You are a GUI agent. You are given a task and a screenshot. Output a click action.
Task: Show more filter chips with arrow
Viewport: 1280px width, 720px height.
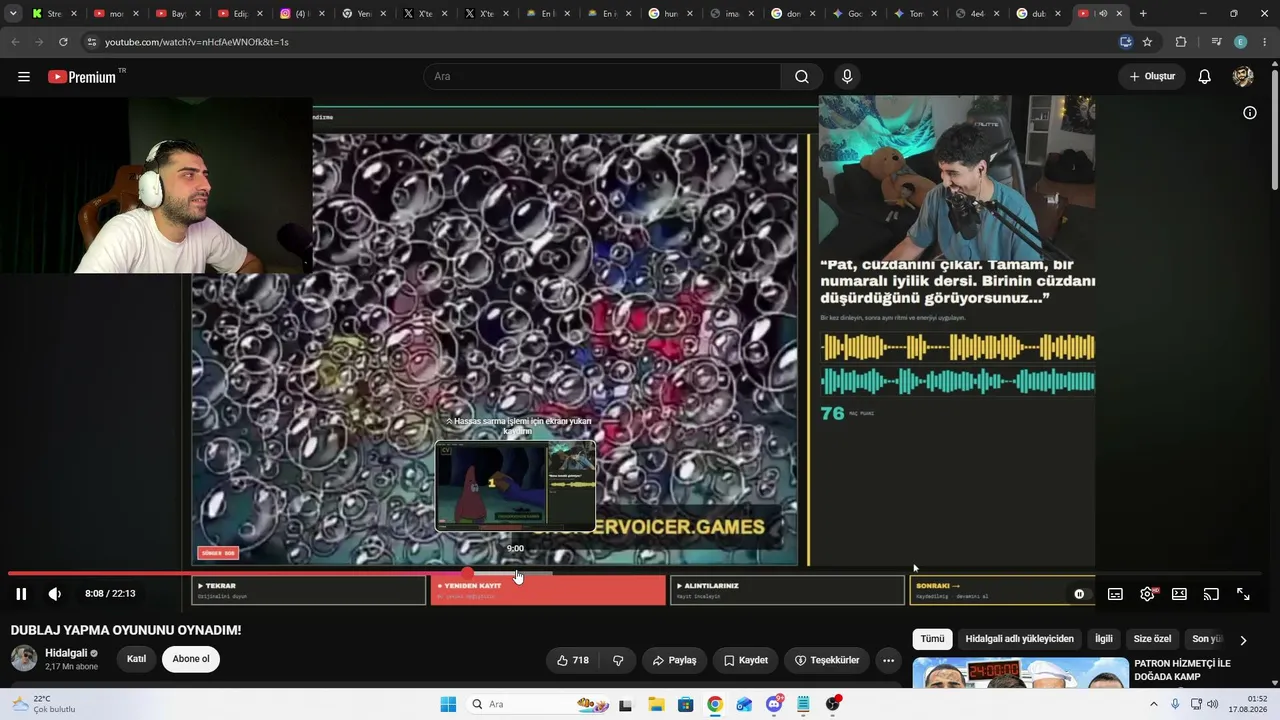click(x=1243, y=640)
